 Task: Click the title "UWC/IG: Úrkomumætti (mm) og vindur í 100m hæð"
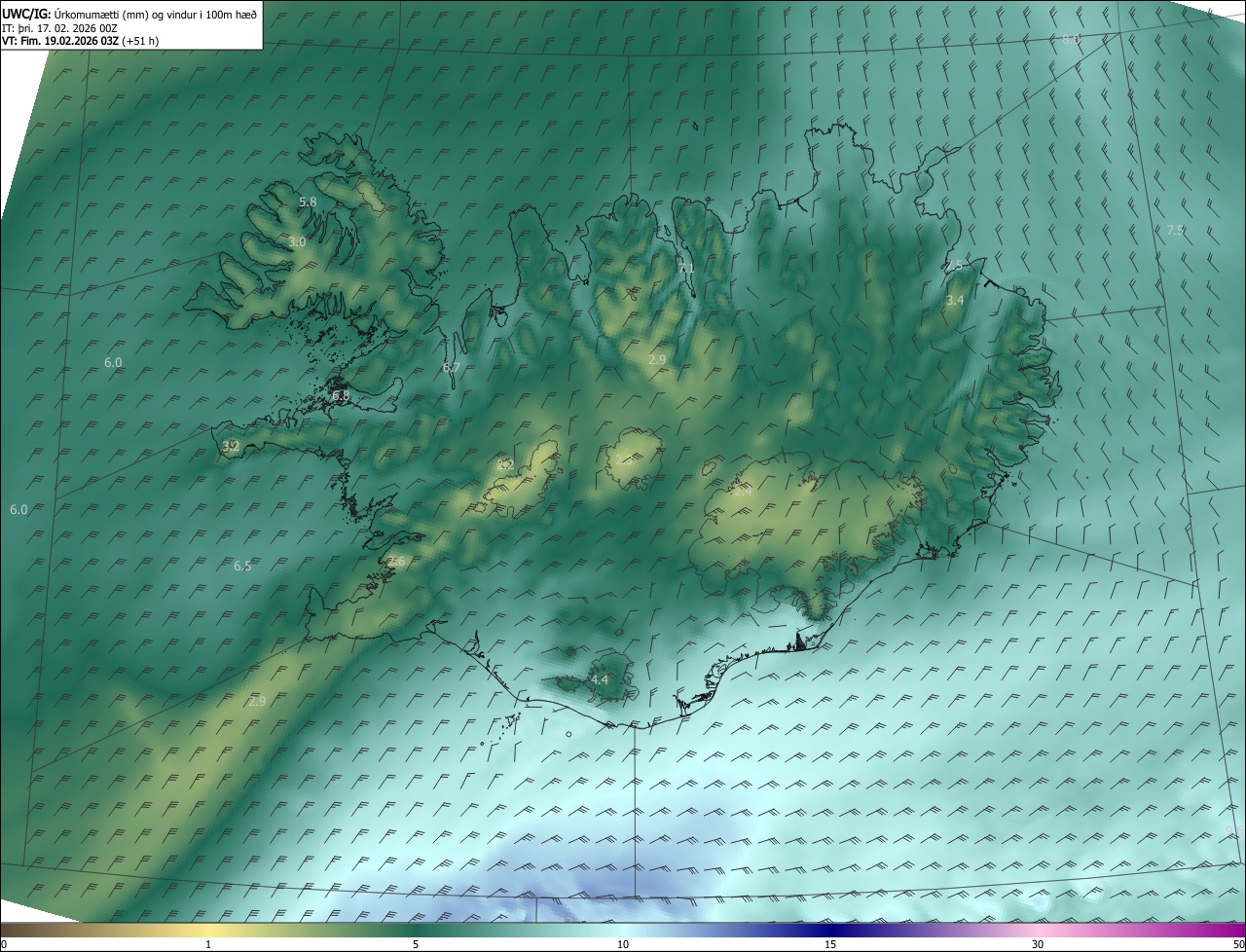(129, 15)
